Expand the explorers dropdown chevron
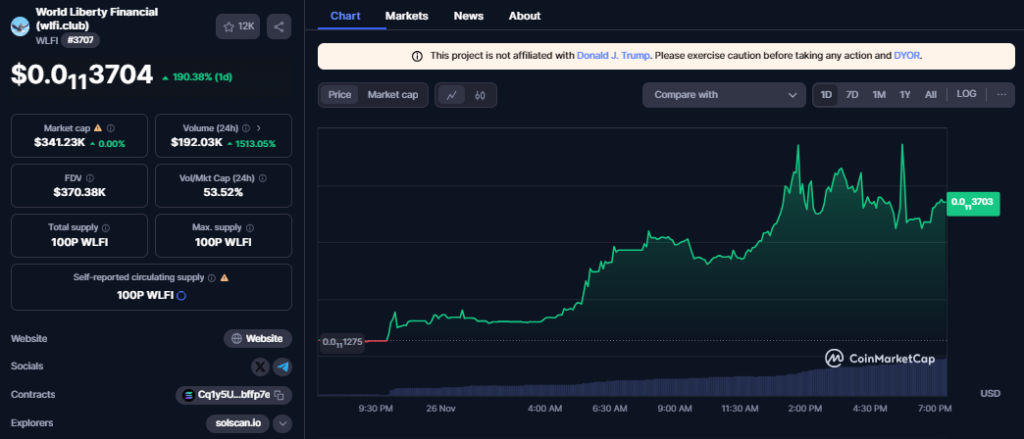Screen dimensions: 1024x439 point(283,423)
